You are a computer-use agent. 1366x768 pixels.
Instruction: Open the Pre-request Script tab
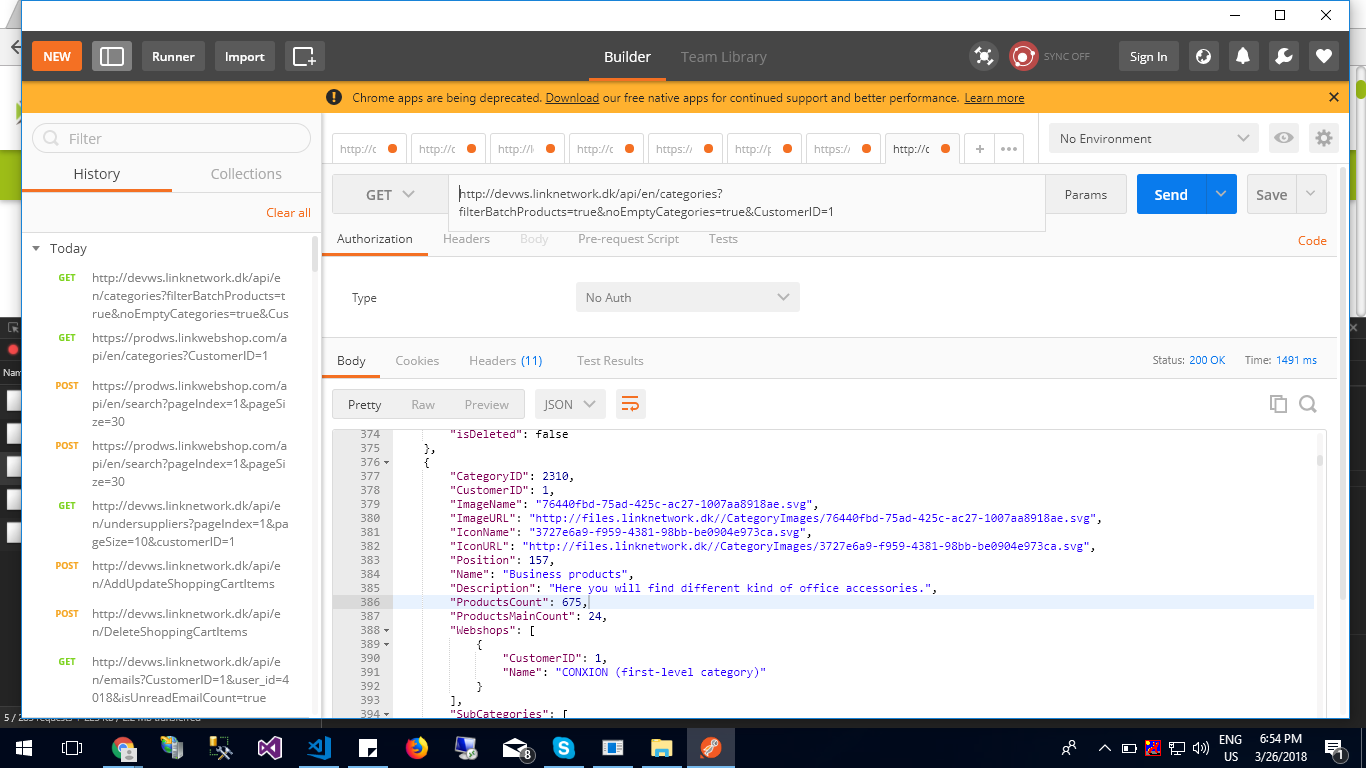click(x=628, y=239)
